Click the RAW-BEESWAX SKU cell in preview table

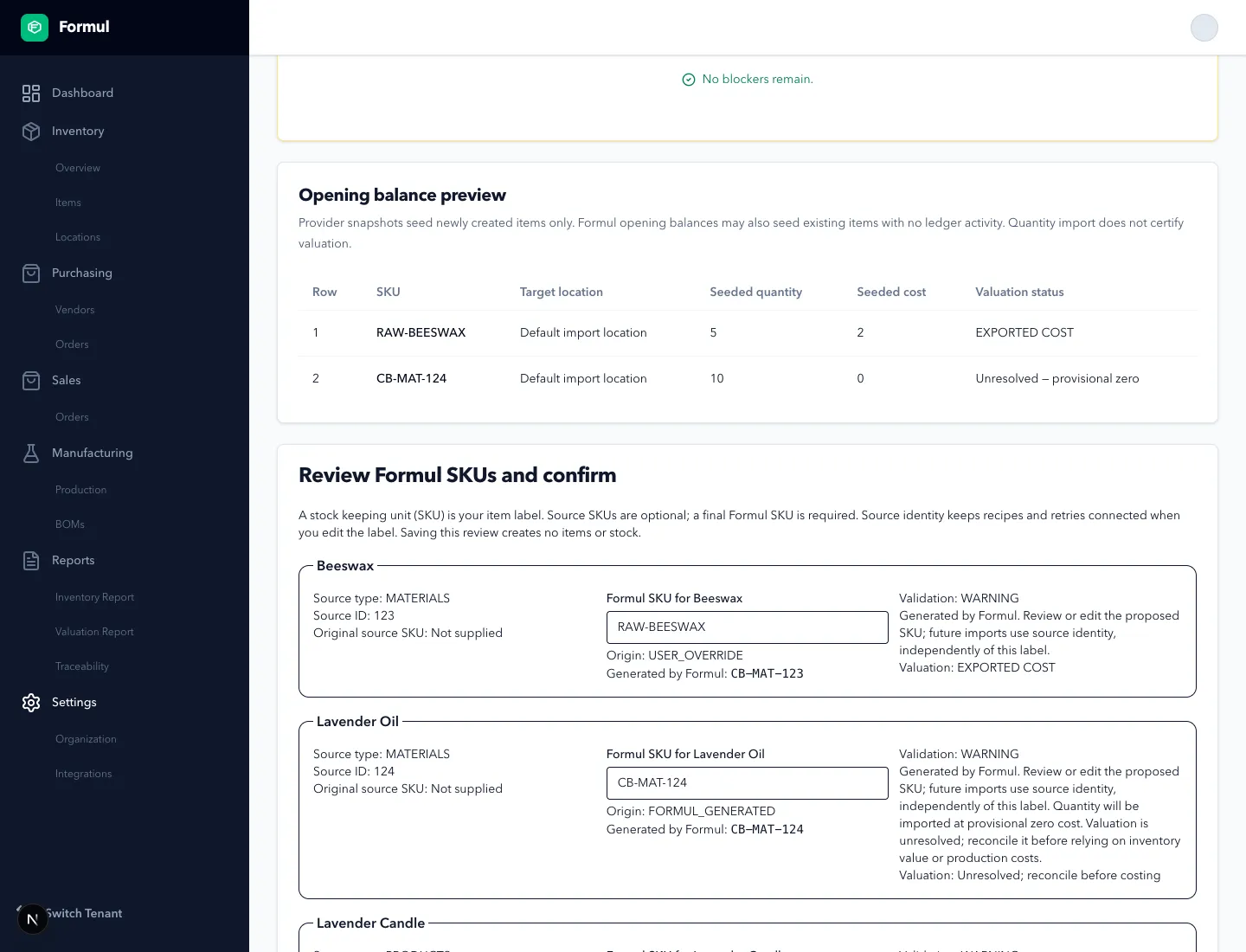pyautogui.click(x=421, y=333)
